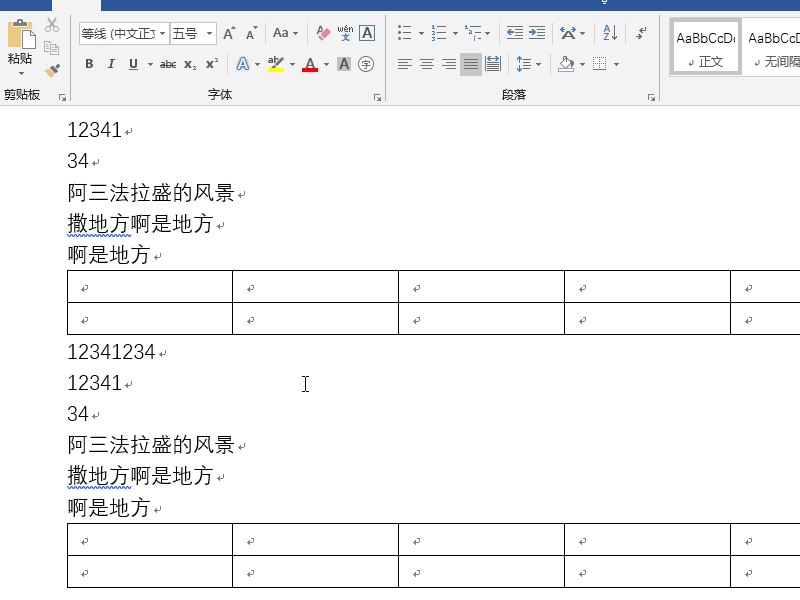Click the Copy icon
800x600 pixels.
pos(52,47)
